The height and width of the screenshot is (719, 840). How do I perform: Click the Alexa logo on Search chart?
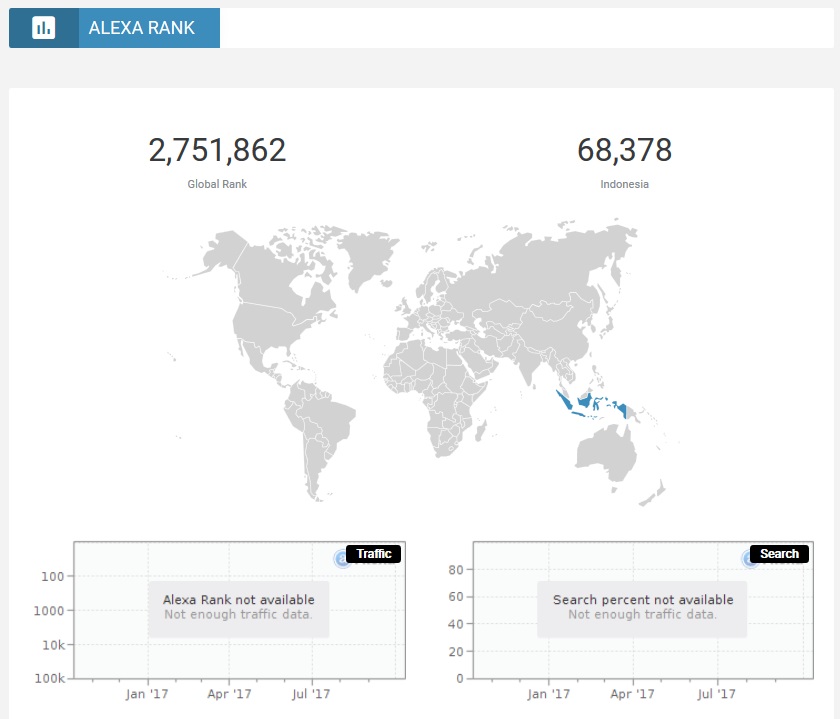[x=747, y=559]
